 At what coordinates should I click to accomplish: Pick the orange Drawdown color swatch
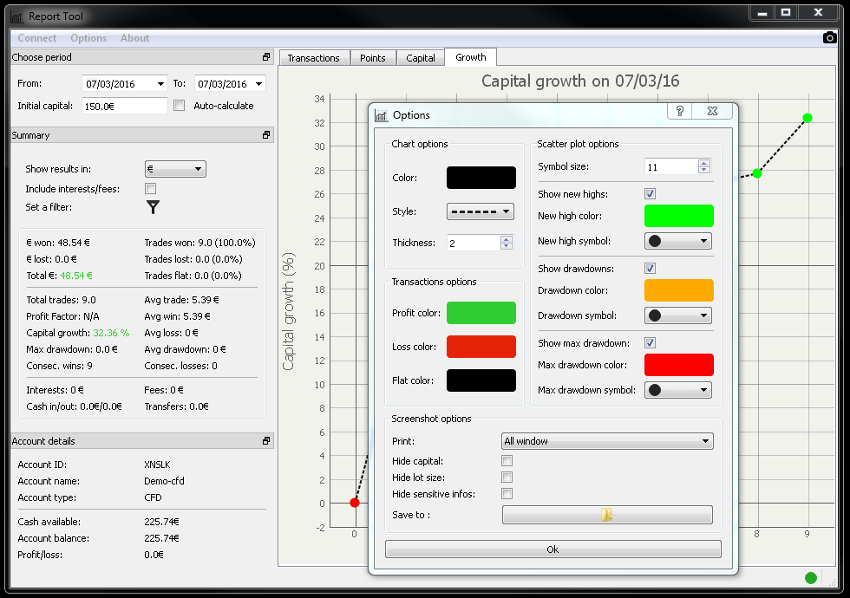click(x=679, y=290)
